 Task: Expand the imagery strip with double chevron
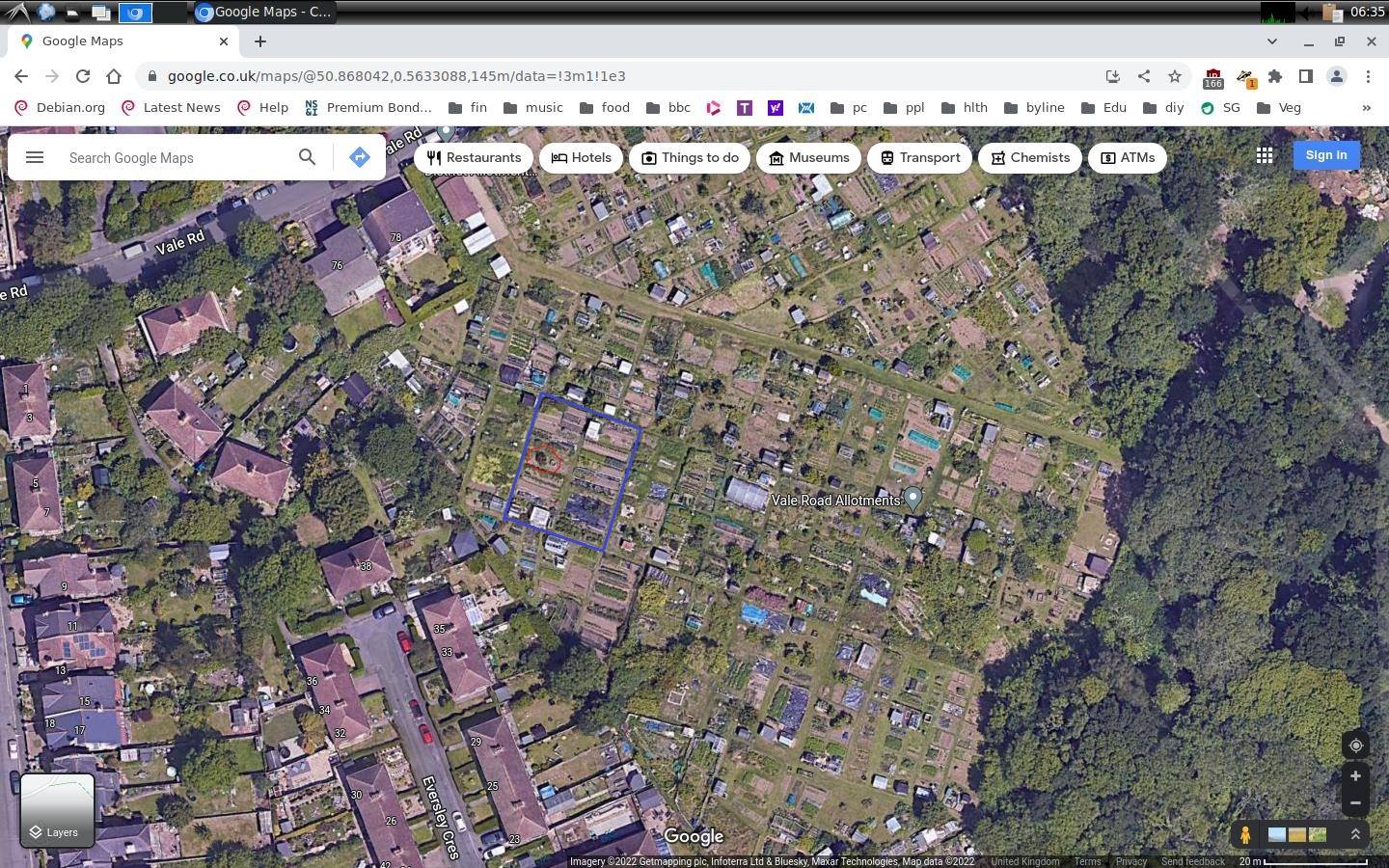pos(1355,834)
